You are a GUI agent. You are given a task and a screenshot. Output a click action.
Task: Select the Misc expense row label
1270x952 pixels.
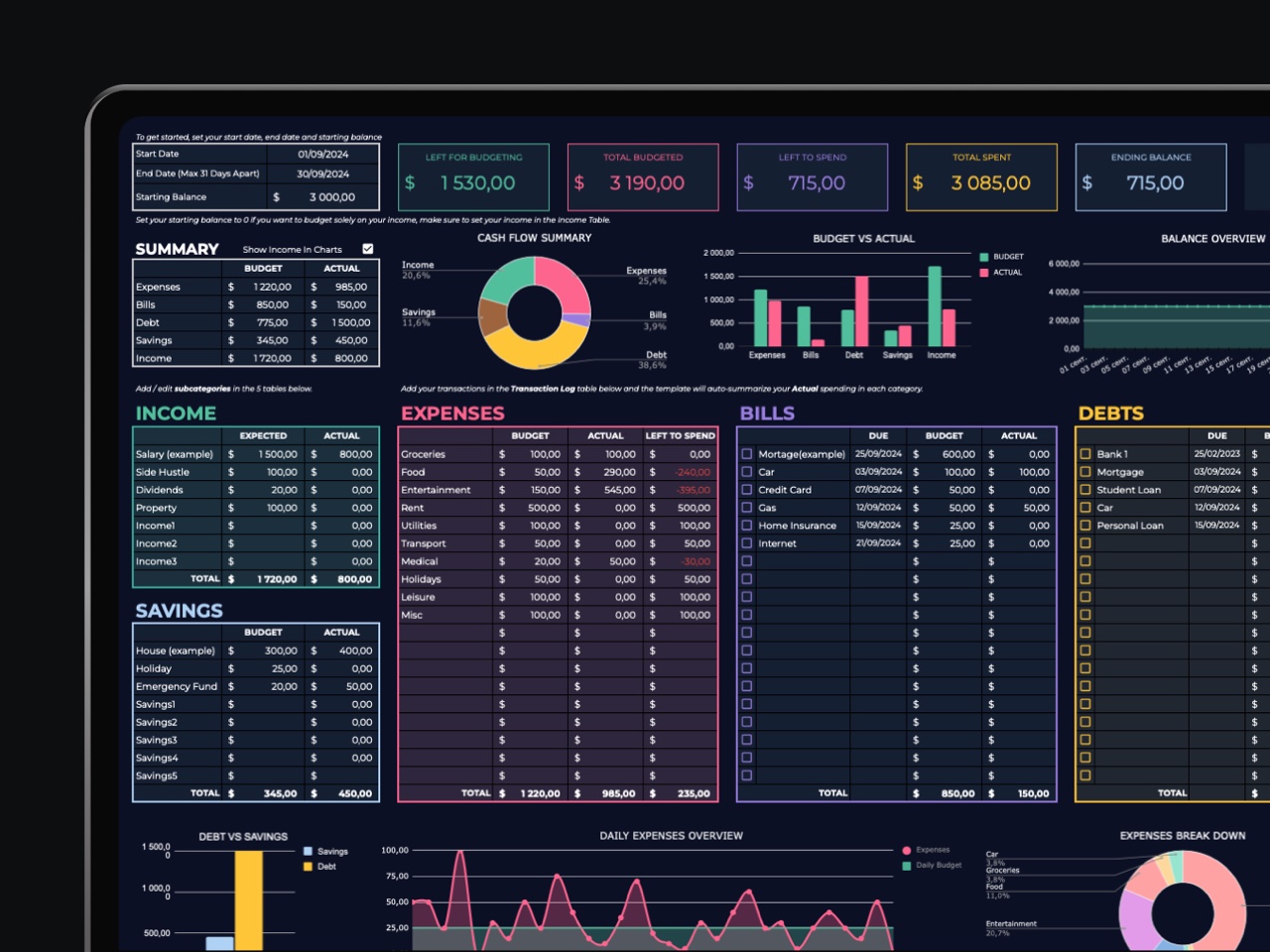pos(412,615)
